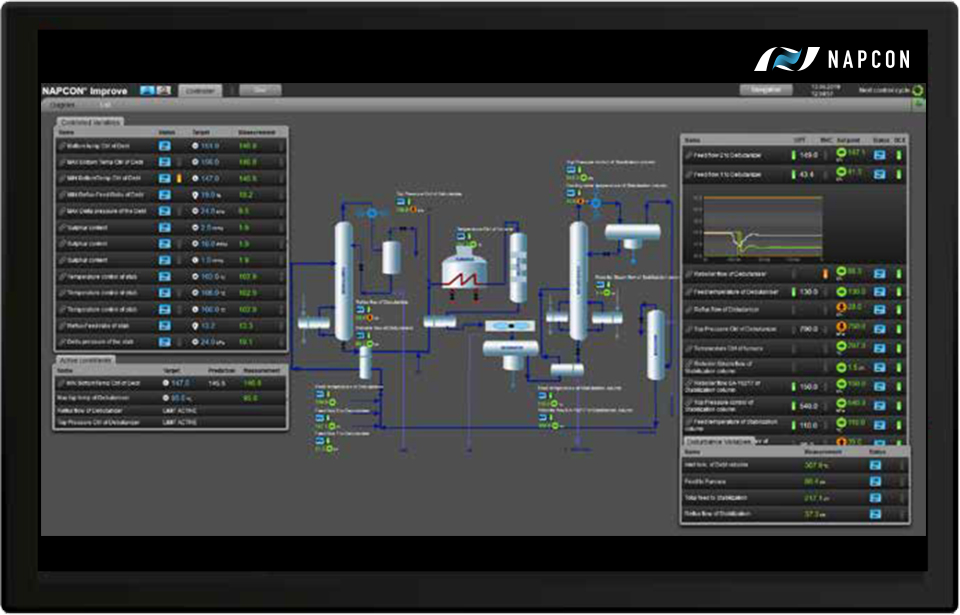Click the NAPCON logo at top right

[832, 59]
